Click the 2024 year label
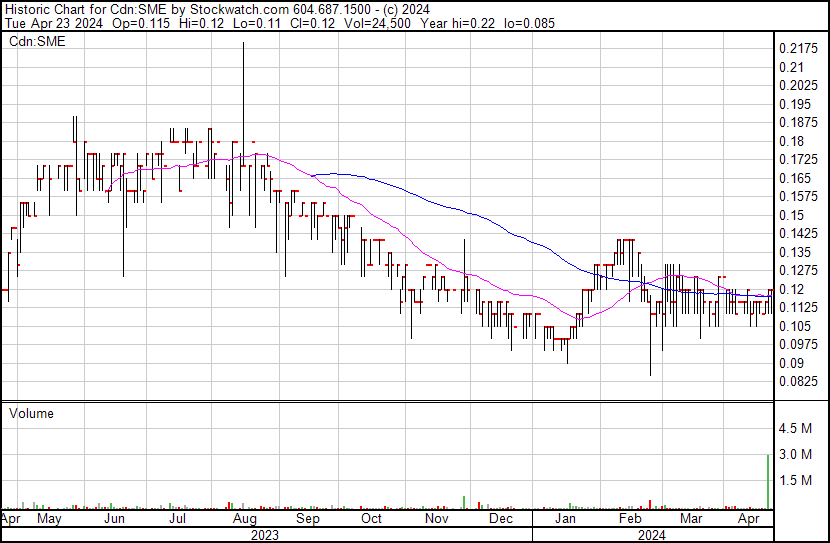Image resolution: width=830 pixels, height=543 pixels. coord(652,535)
